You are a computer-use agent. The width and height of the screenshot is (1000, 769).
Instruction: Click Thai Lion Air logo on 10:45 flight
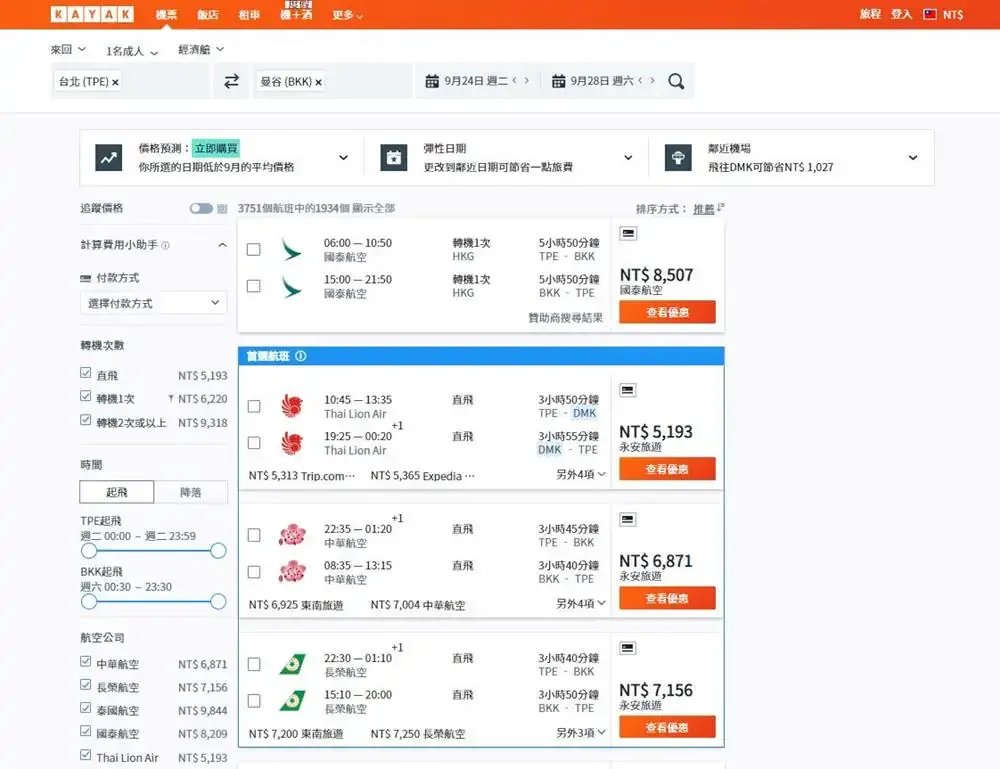coord(292,406)
